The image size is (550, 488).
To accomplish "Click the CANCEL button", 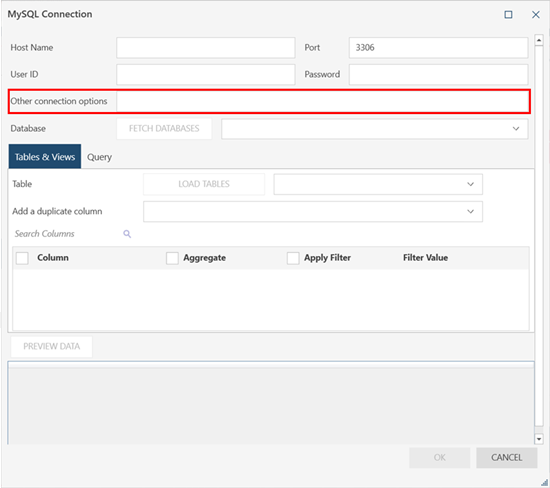I will pyautogui.click(x=507, y=457).
